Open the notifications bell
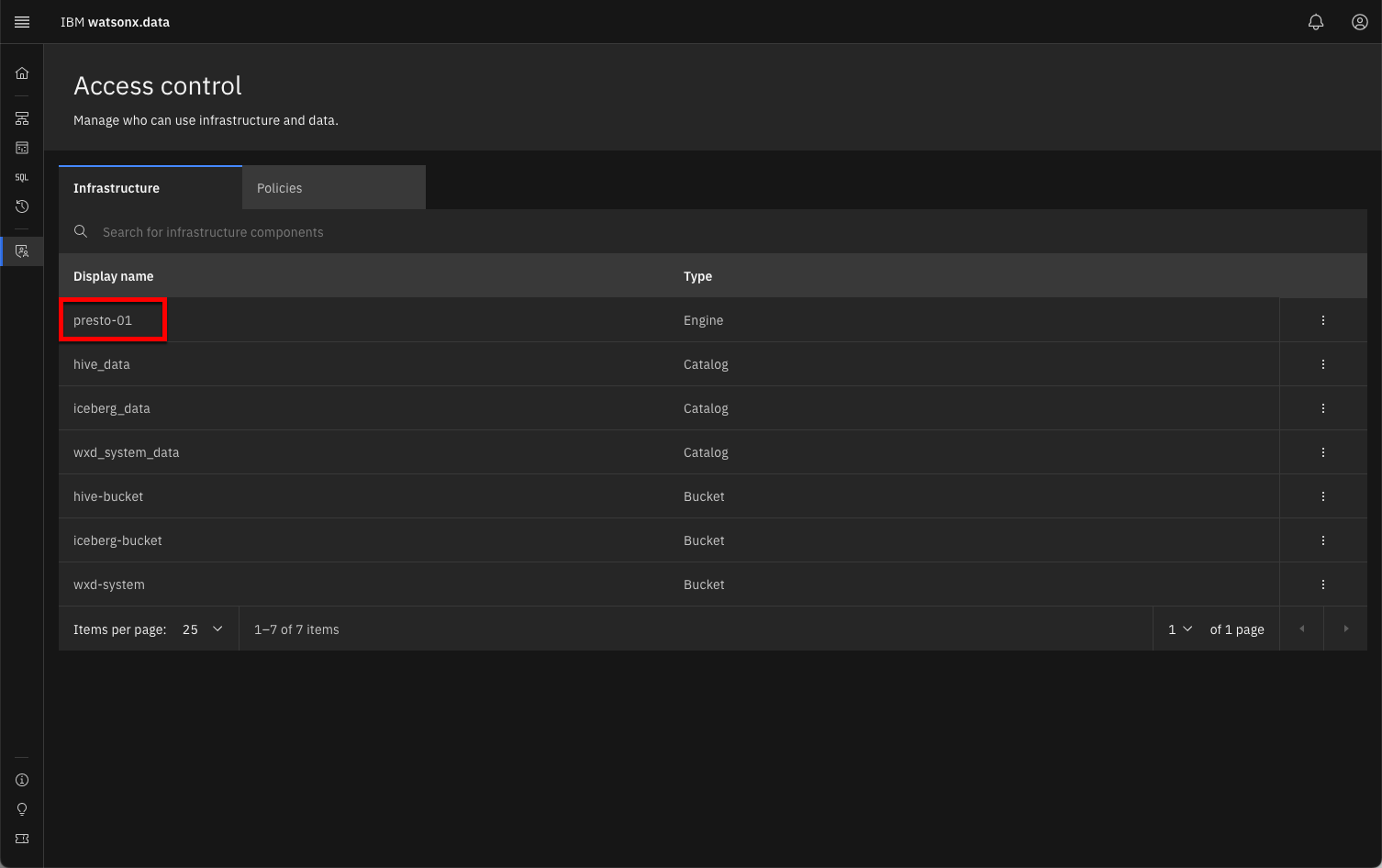This screenshot has height=868, width=1382. click(x=1316, y=22)
